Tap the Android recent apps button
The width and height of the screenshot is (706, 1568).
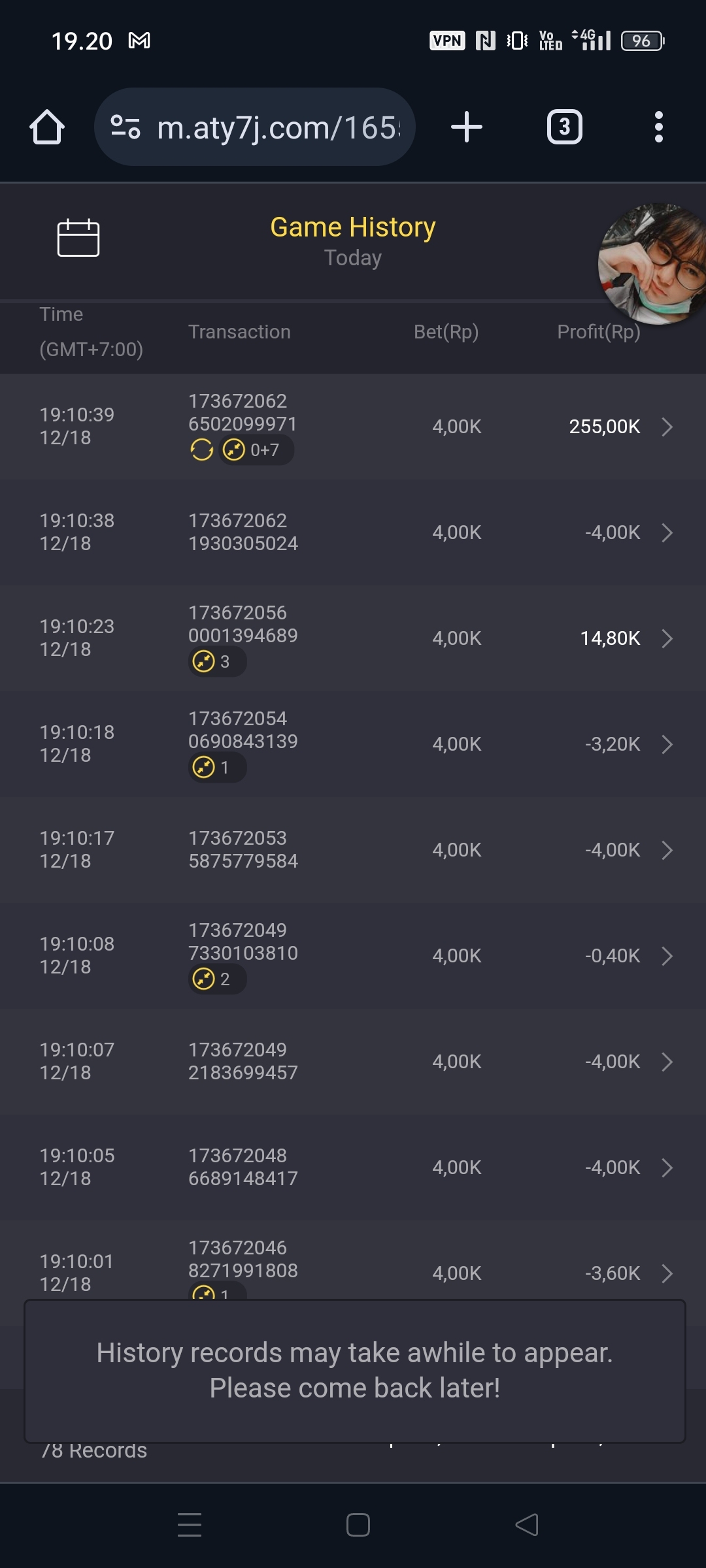[190, 1525]
